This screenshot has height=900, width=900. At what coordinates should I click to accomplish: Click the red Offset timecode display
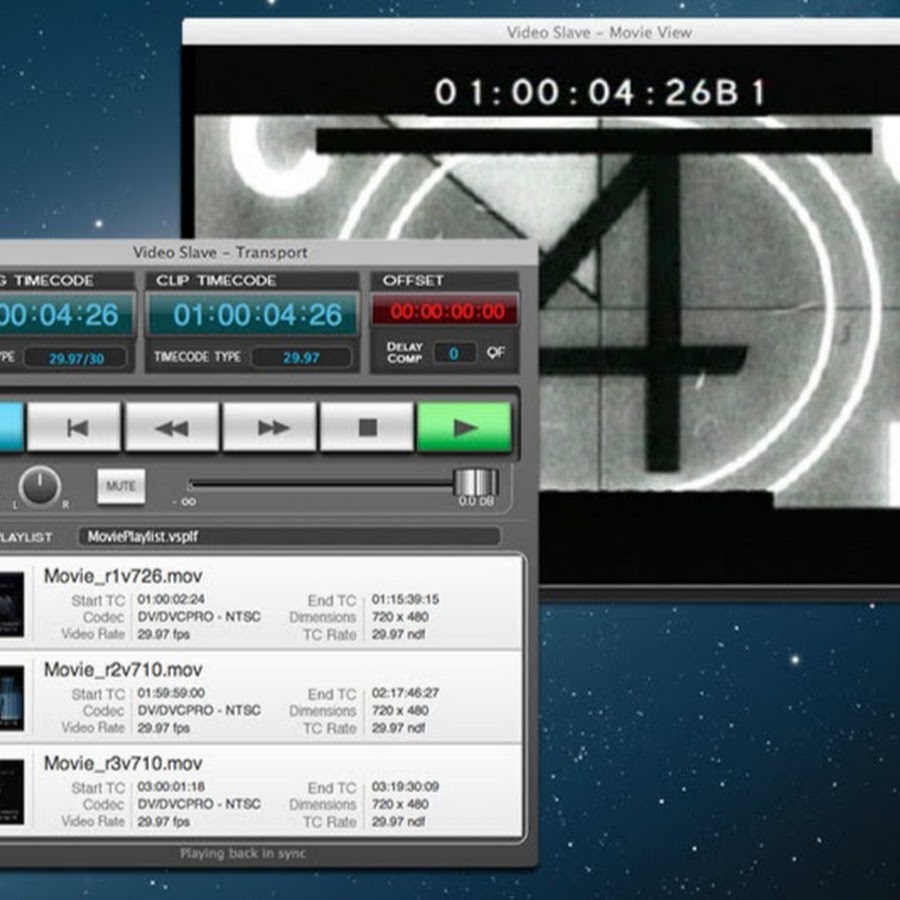pos(446,312)
